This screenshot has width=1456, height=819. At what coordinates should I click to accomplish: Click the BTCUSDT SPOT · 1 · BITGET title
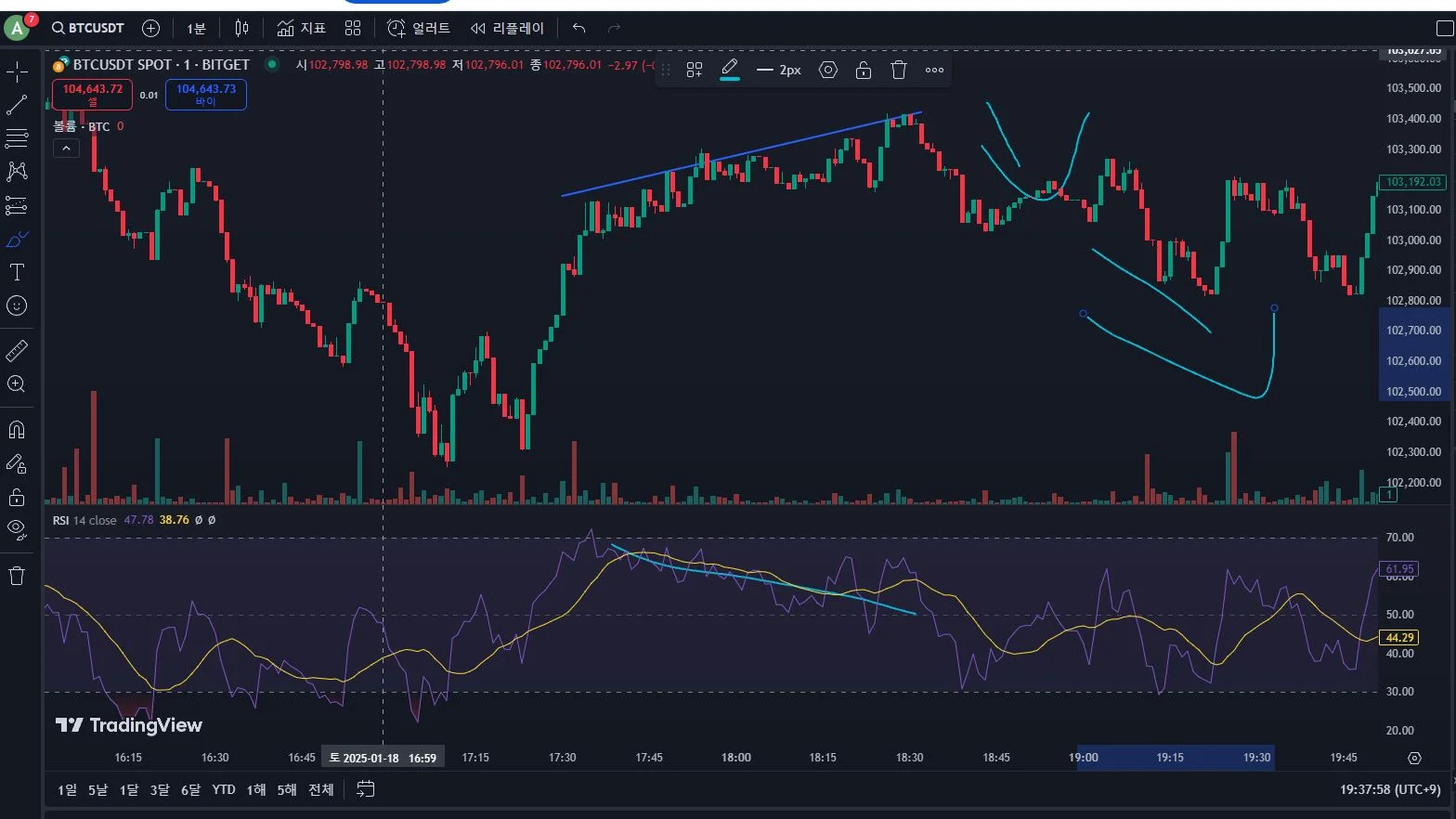pyautogui.click(x=161, y=65)
